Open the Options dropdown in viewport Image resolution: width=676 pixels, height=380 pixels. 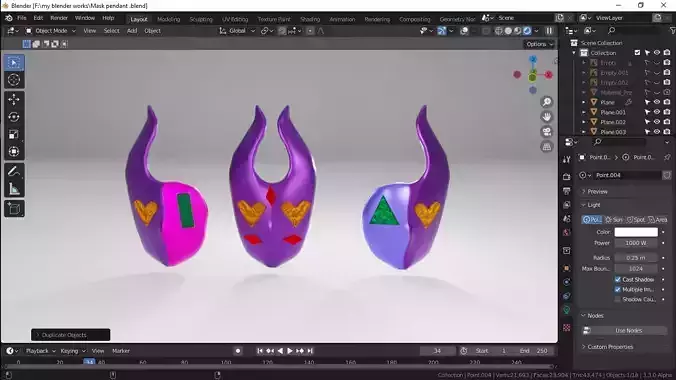point(539,44)
